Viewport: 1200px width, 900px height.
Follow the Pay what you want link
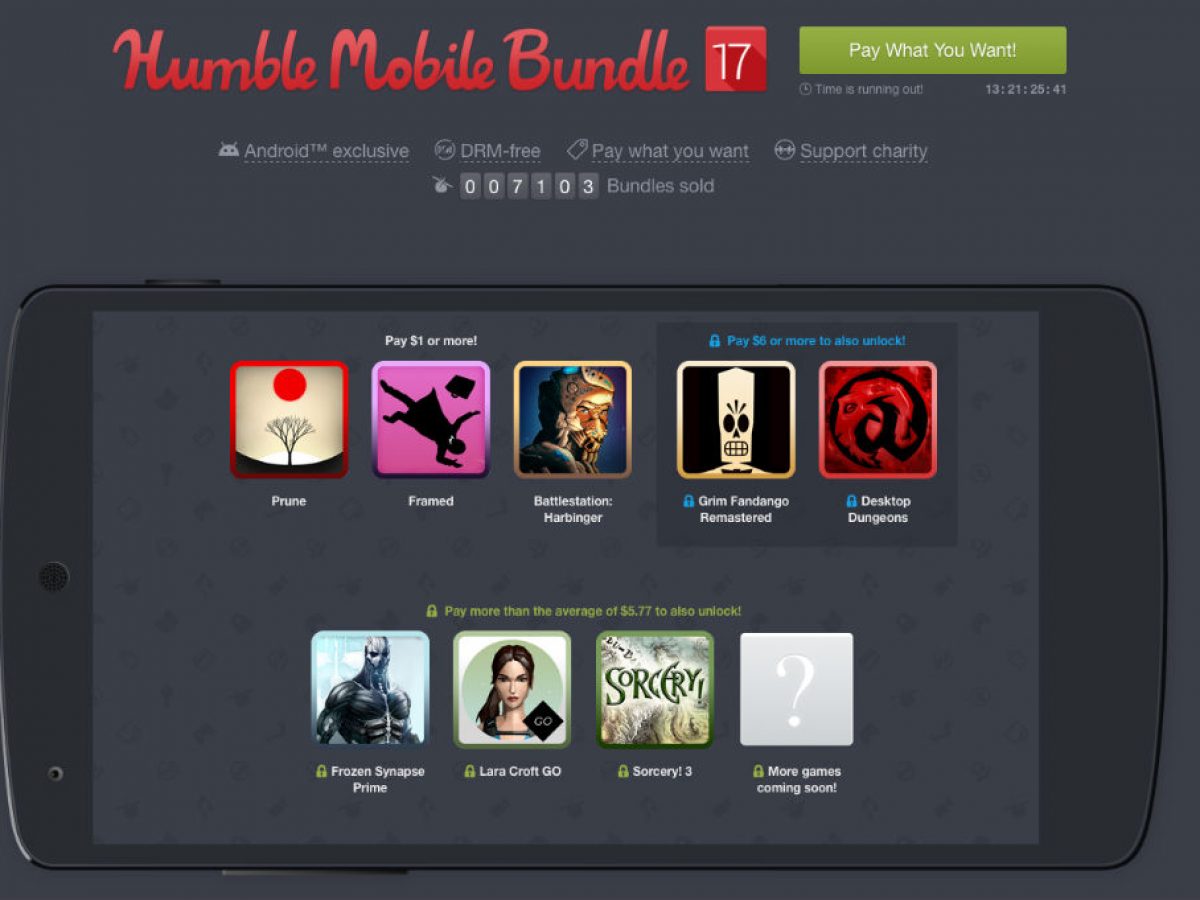[x=670, y=151]
